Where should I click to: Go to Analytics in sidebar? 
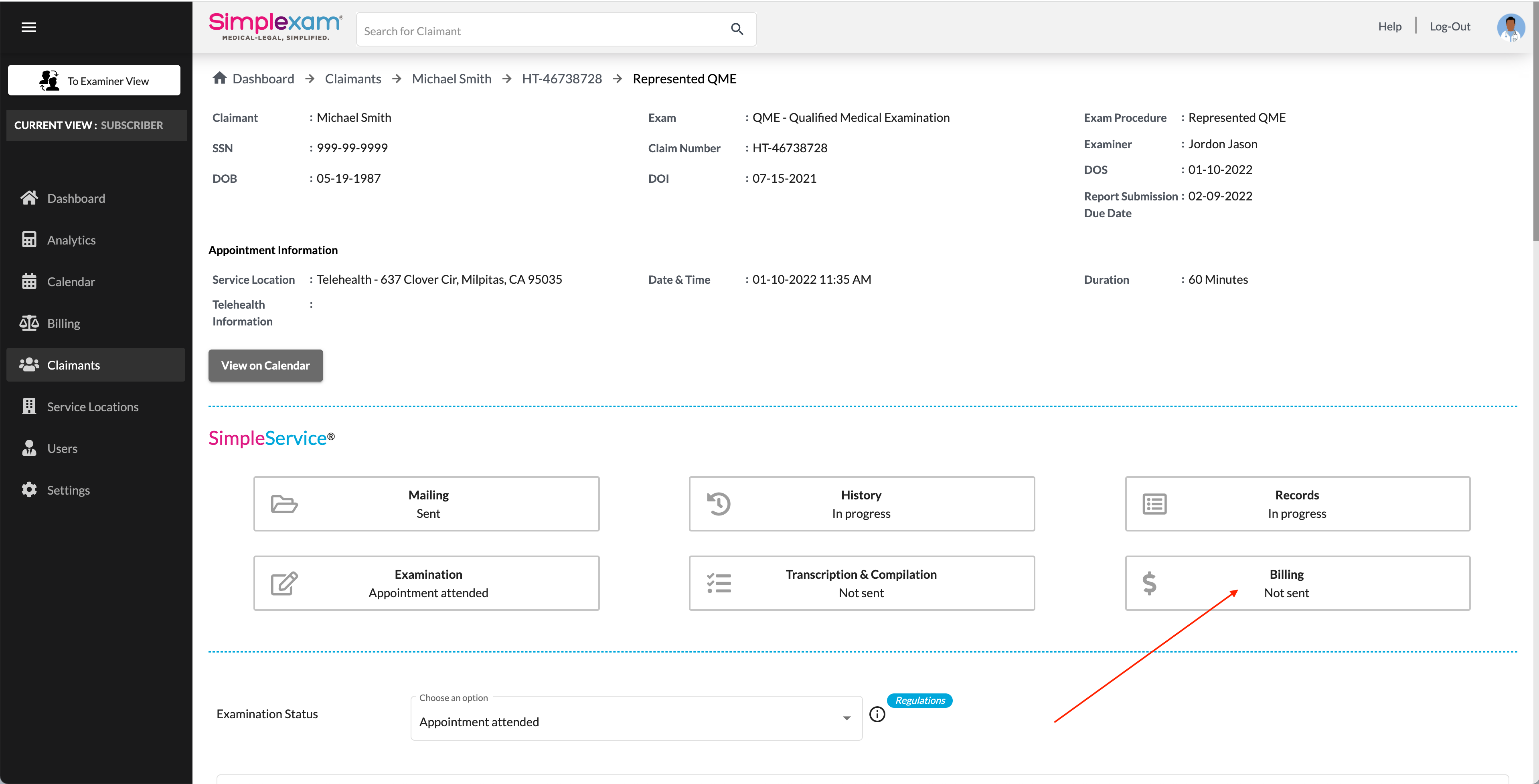pyautogui.click(x=71, y=240)
